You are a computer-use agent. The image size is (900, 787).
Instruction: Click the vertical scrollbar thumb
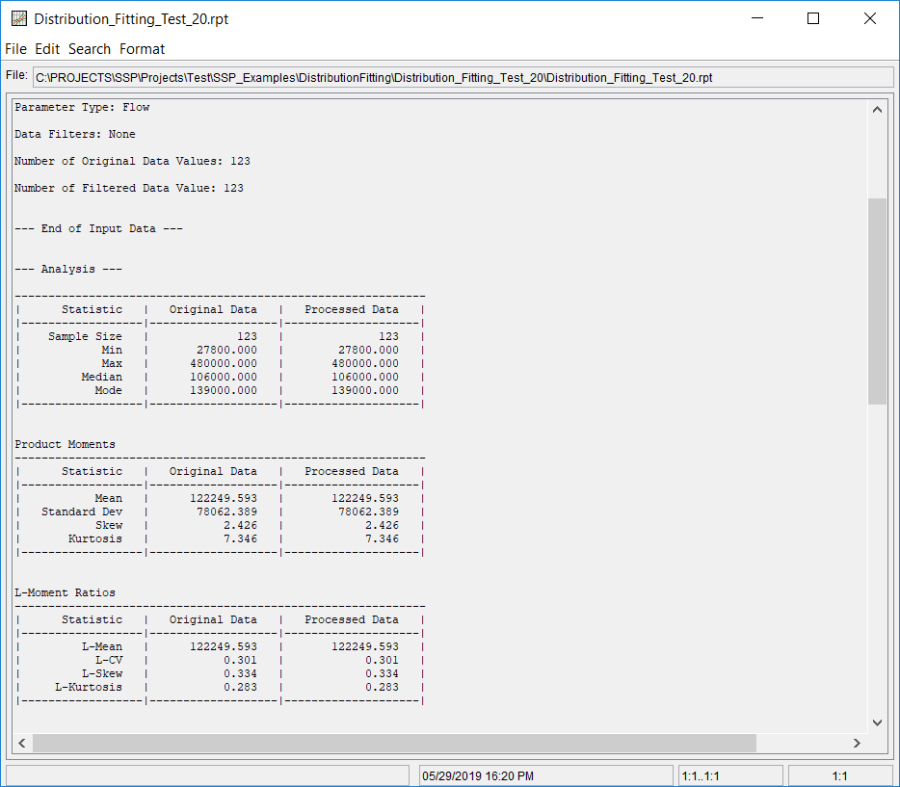(877, 301)
